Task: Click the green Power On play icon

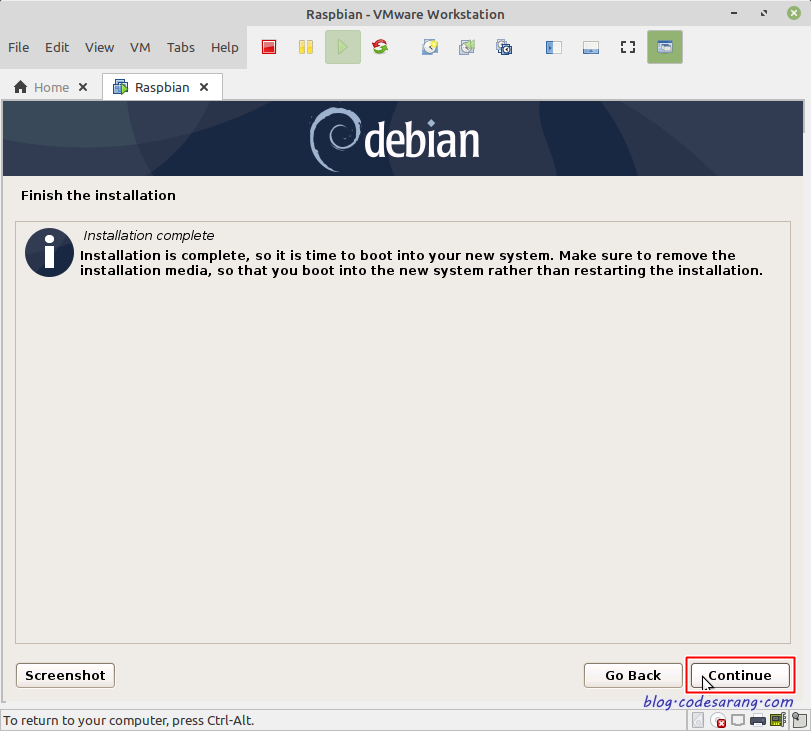Action: point(342,47)
